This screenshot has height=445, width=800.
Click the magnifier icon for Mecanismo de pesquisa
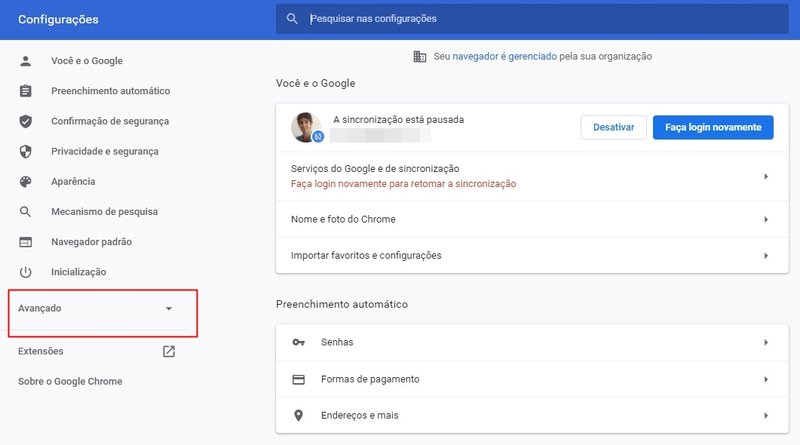pyautogui.click(x=26, y=211)
